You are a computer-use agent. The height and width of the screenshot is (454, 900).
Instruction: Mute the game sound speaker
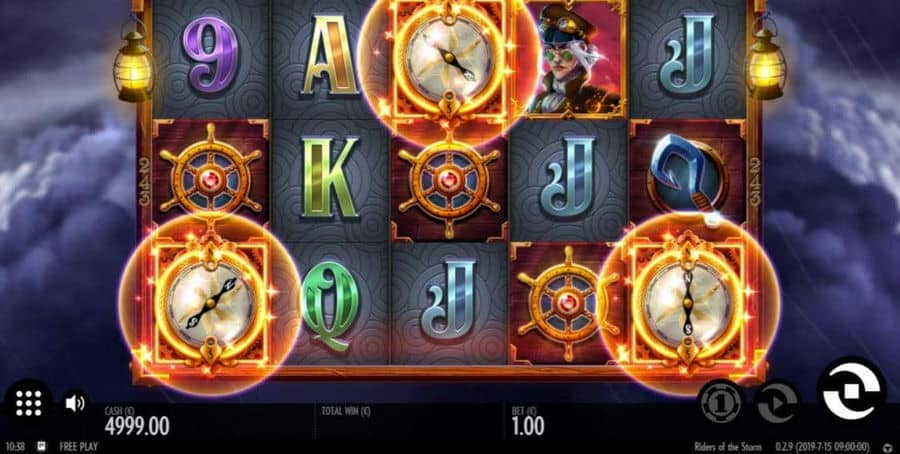75,403
